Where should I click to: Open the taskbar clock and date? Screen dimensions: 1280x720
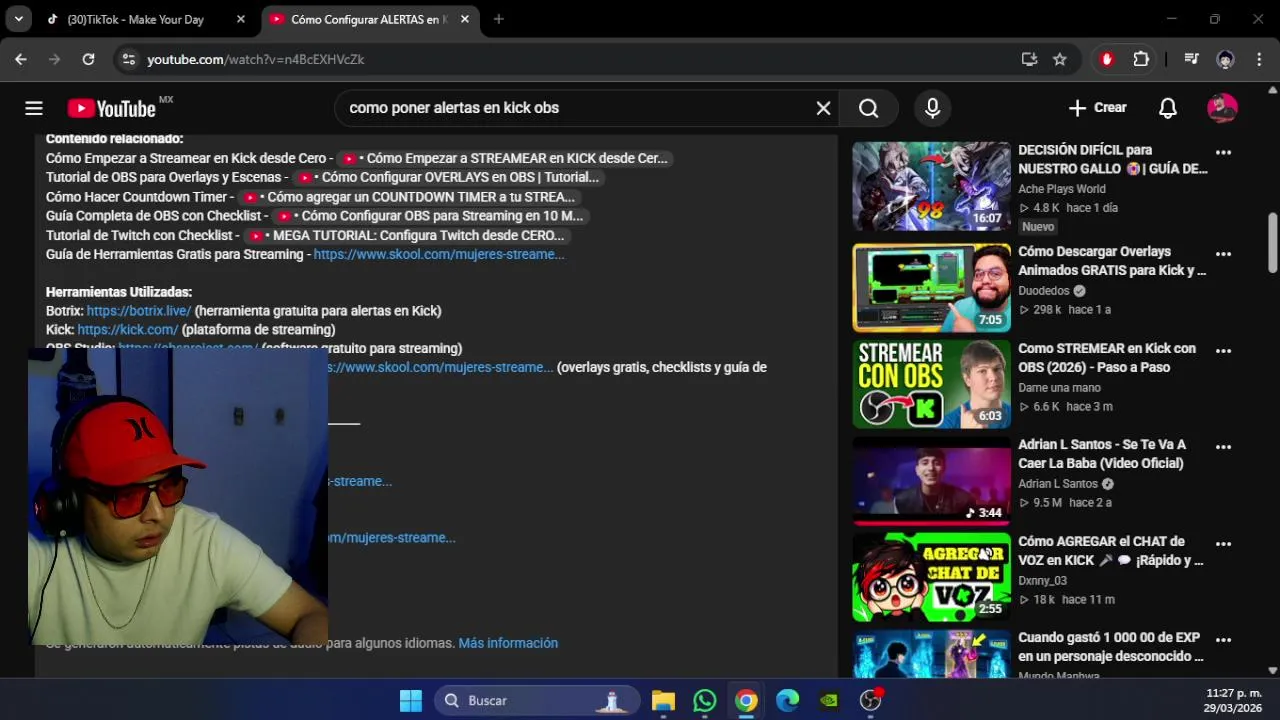(x=1233, y=700)
